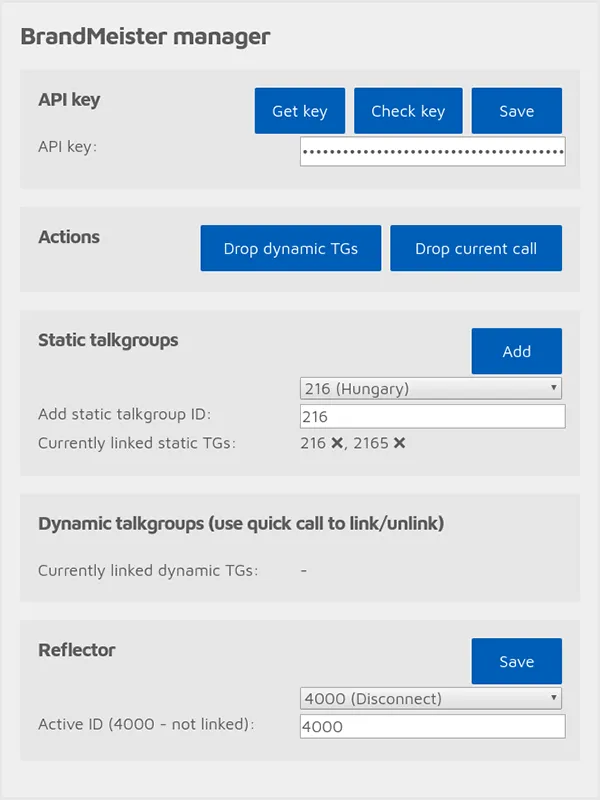Open the 216 (Hungary) talkgroup dropdown
The width and height of the screenshot is (600, 800).
(x=431, y=388)
